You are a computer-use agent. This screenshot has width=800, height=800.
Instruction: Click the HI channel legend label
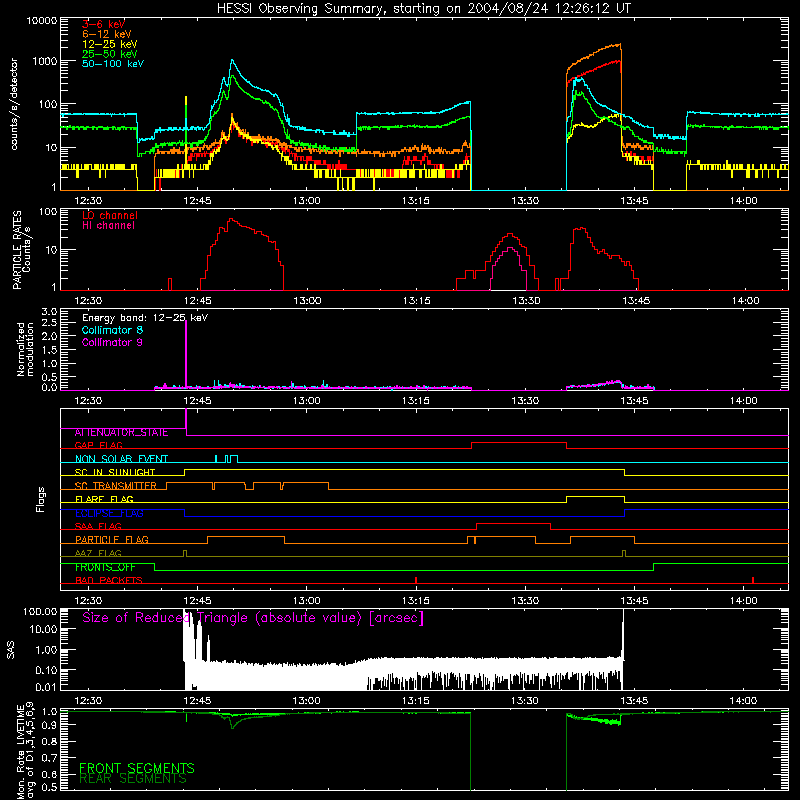coord(109,226)
